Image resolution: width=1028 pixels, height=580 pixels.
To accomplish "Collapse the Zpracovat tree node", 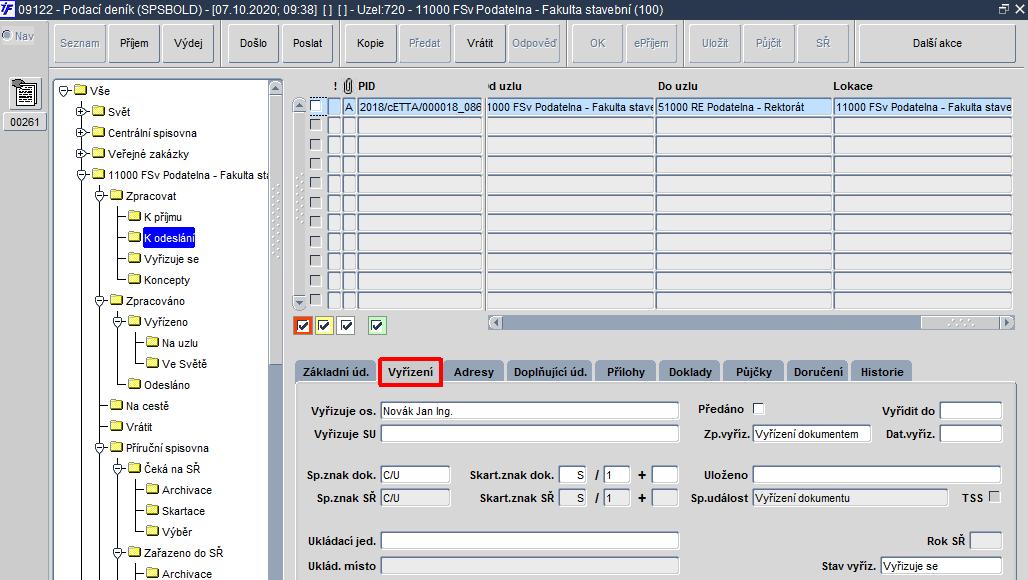I will pos(100,195).
